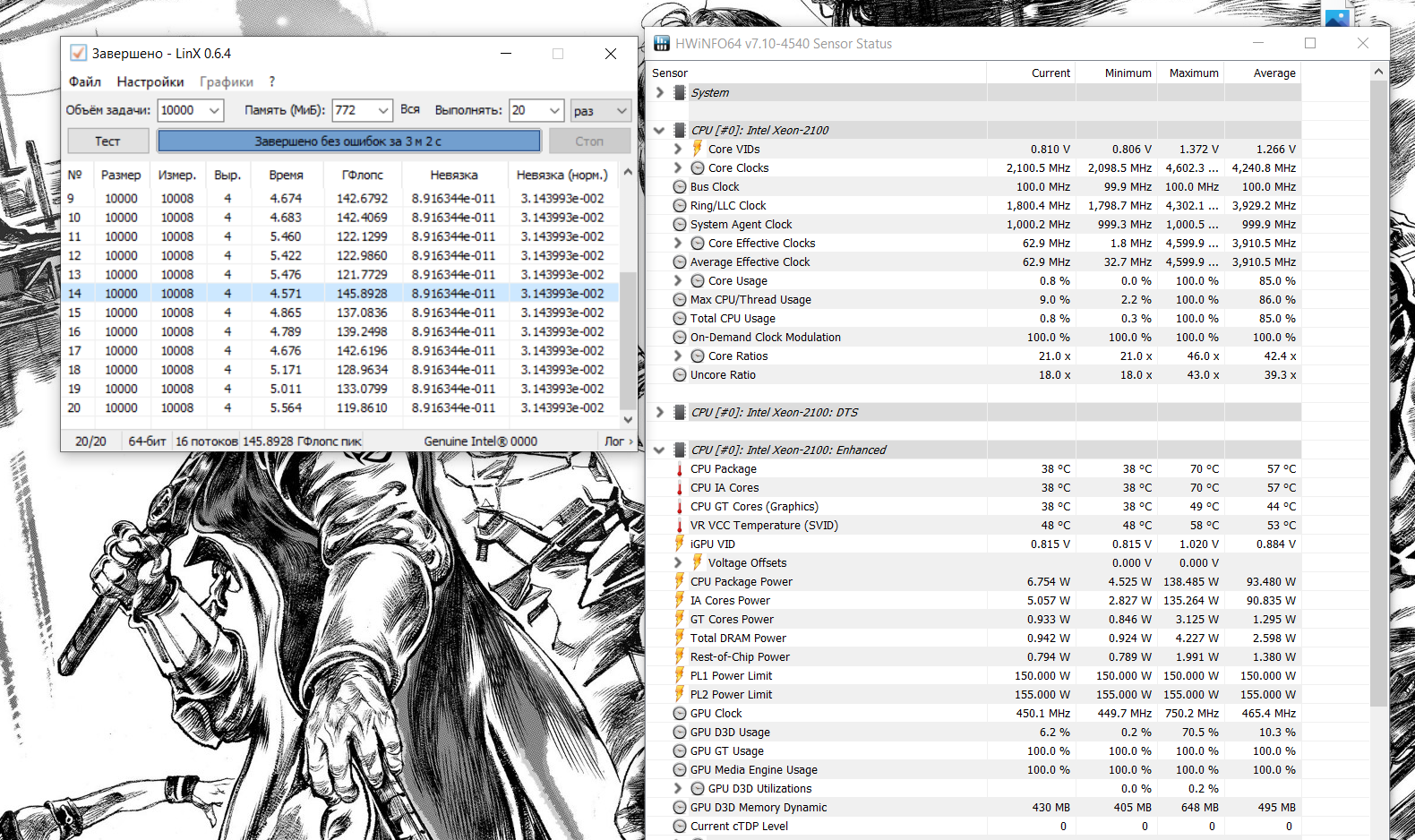Click the lightning icon for Total DRAM Power

(680, 638)
